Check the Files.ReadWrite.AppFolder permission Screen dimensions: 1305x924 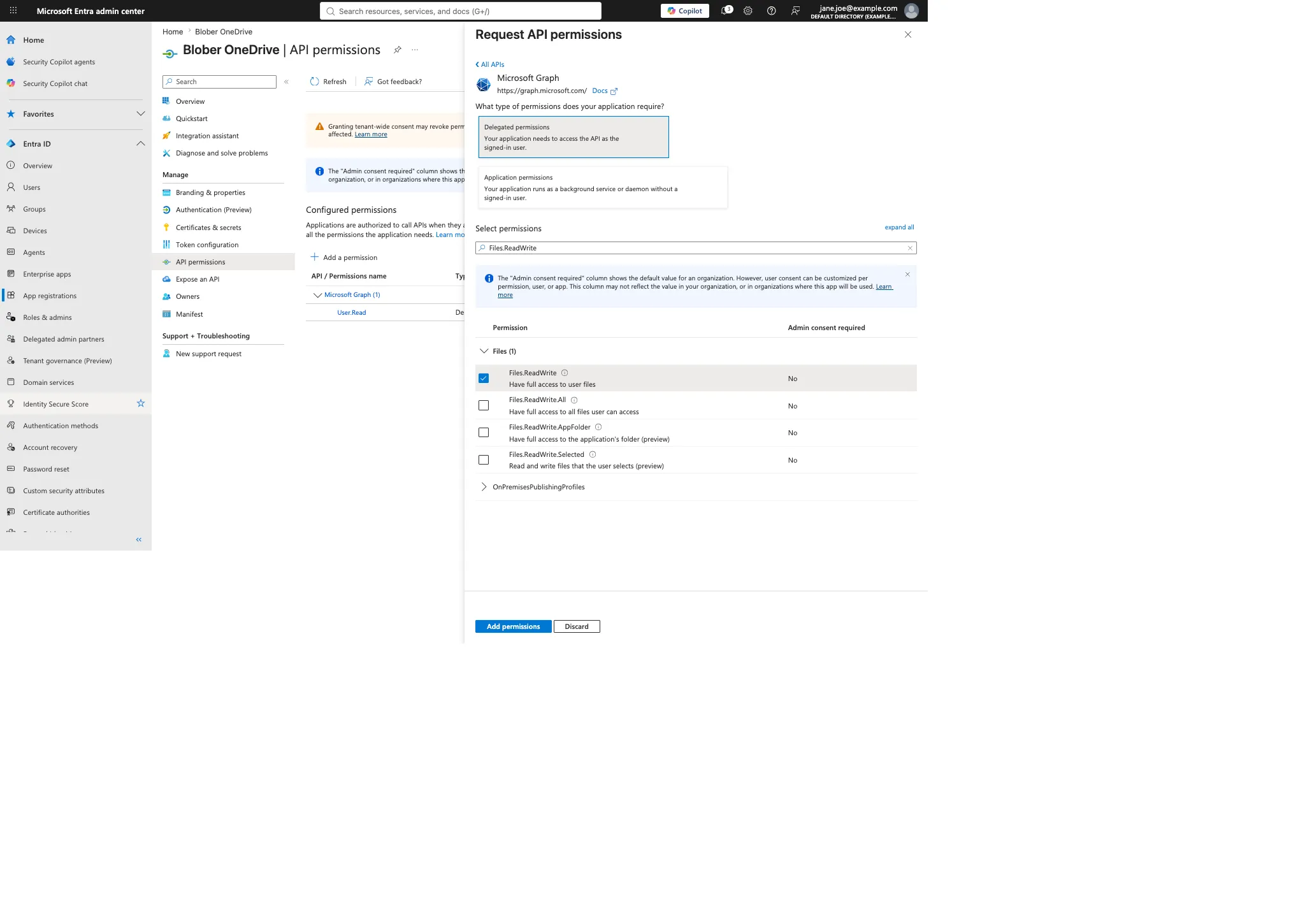(484, 433)
